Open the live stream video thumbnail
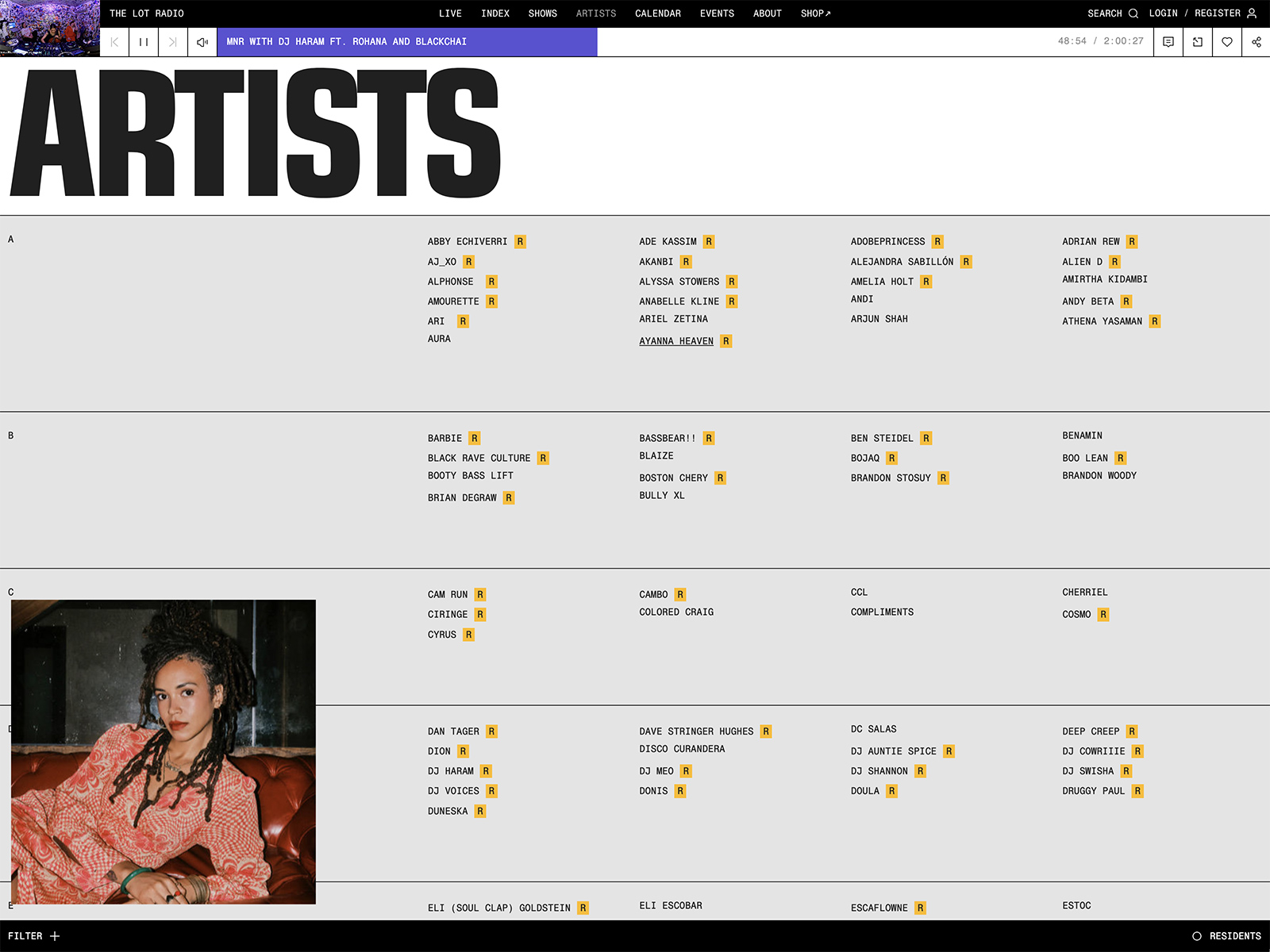 coord(50,29)
